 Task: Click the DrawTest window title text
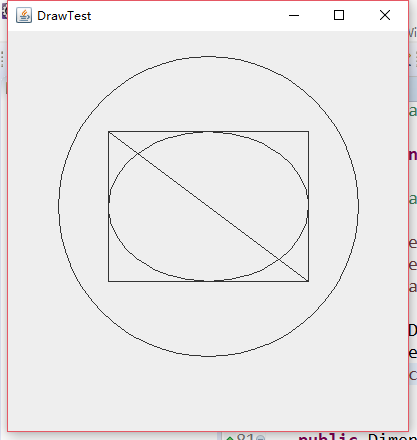click(x=64, y=16)
